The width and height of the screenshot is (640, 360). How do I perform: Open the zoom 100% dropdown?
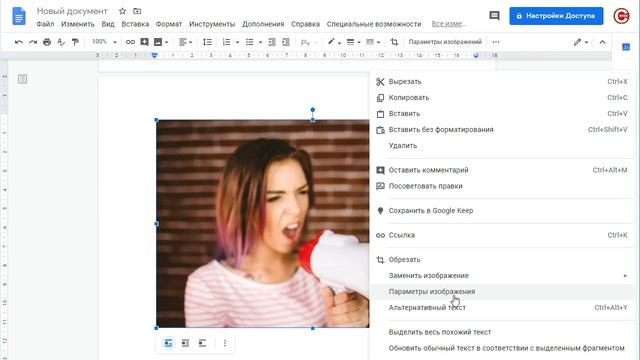(x=104, y=42)
